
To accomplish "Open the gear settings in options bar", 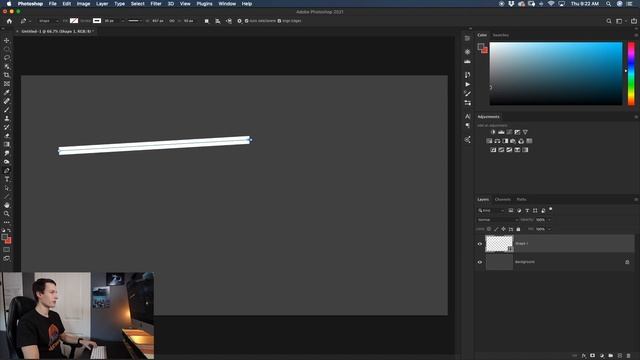I will [x=240, y=21].
